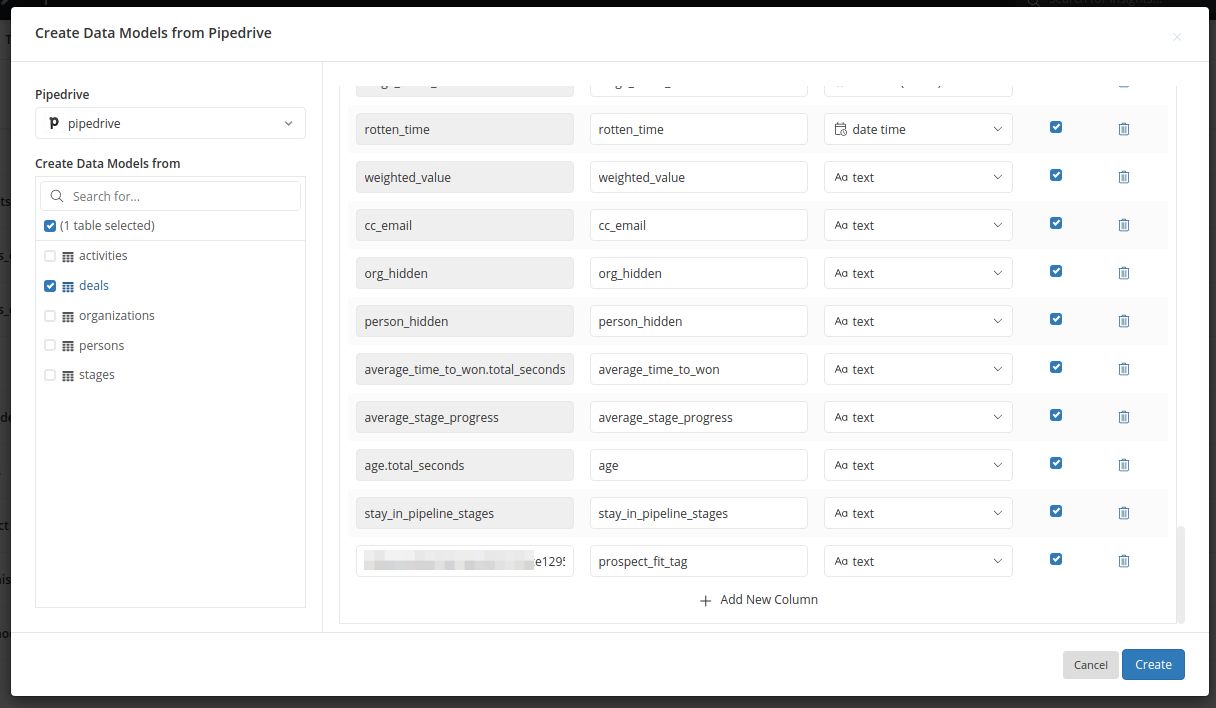Remove the weighted_value row using trash icon
The height and width of the screenshot is (708, 1216).
pyautogui.click(x=1123, y=177)
